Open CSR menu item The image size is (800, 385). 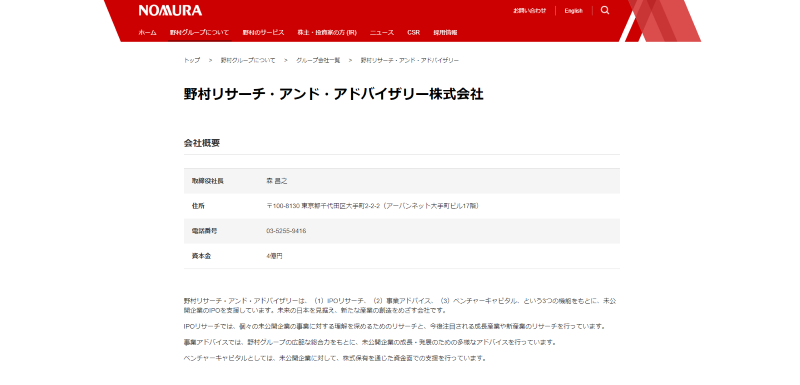pos(413,32)
